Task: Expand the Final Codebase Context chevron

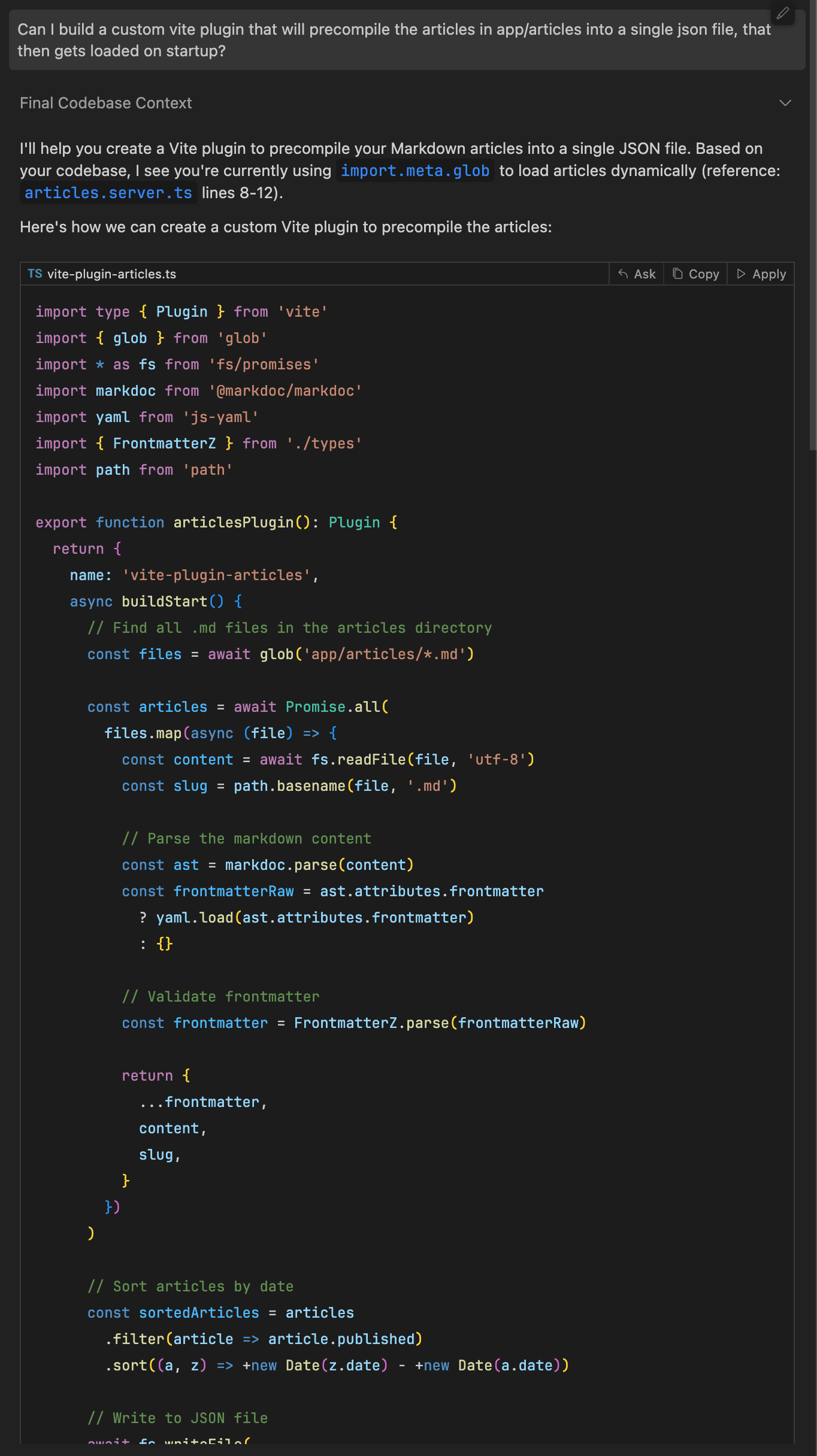Action: tap(785, 103)
